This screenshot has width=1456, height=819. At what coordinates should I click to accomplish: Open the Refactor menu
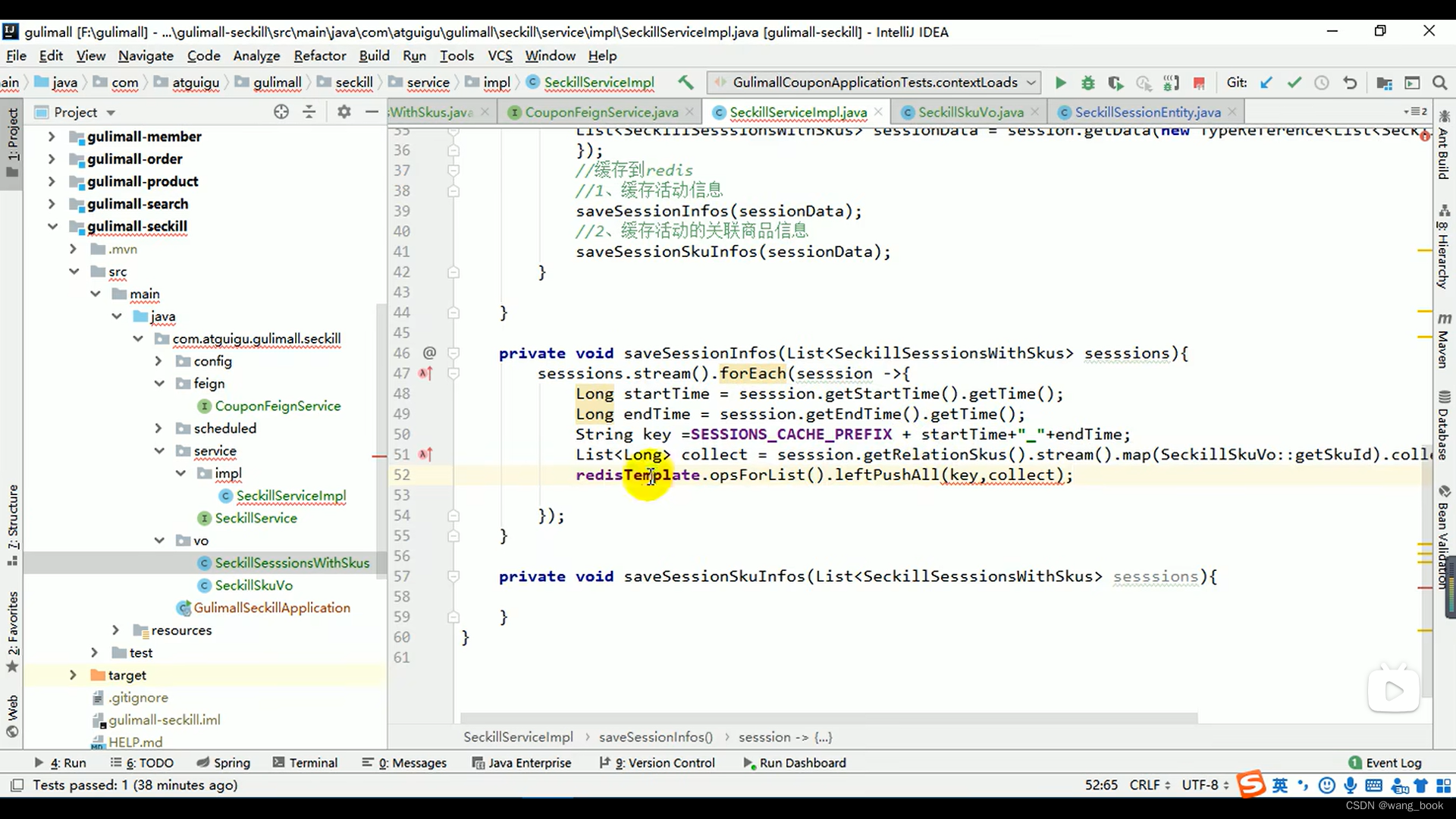click(x=319, y=55)
